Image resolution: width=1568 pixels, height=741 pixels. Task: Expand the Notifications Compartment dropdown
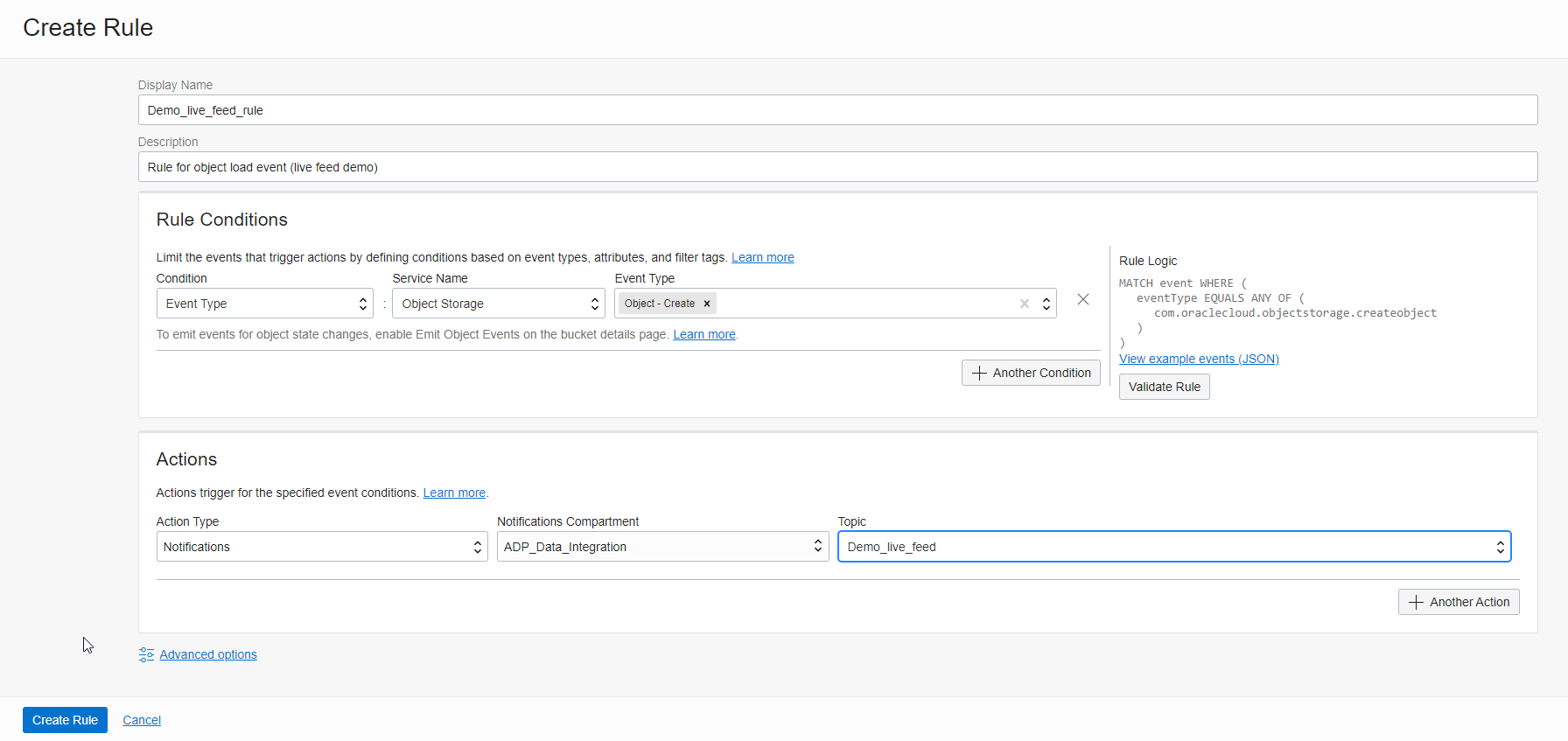(x=662, y=547)
